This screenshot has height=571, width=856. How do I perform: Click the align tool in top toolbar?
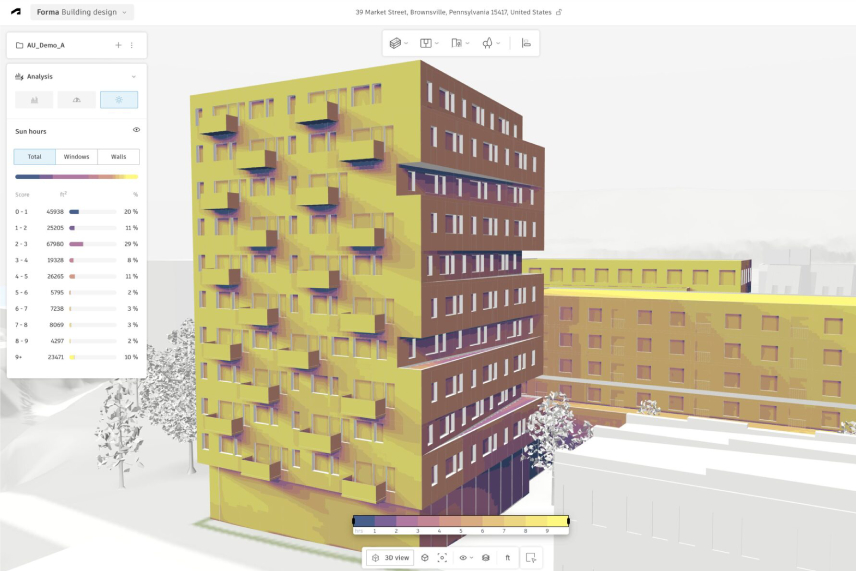[x=526, y=43]
